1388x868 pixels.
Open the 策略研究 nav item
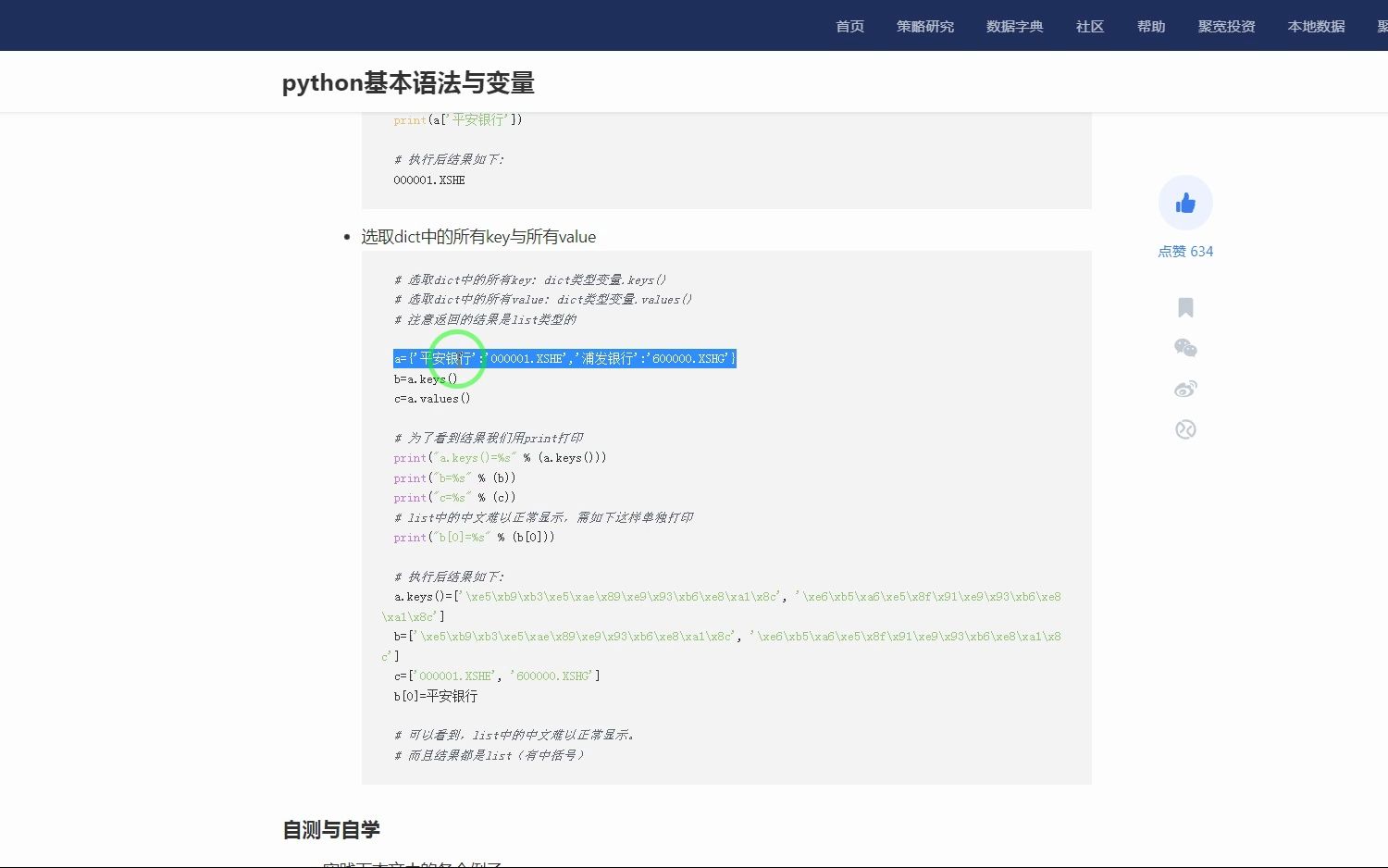click(x=925, y=26)
